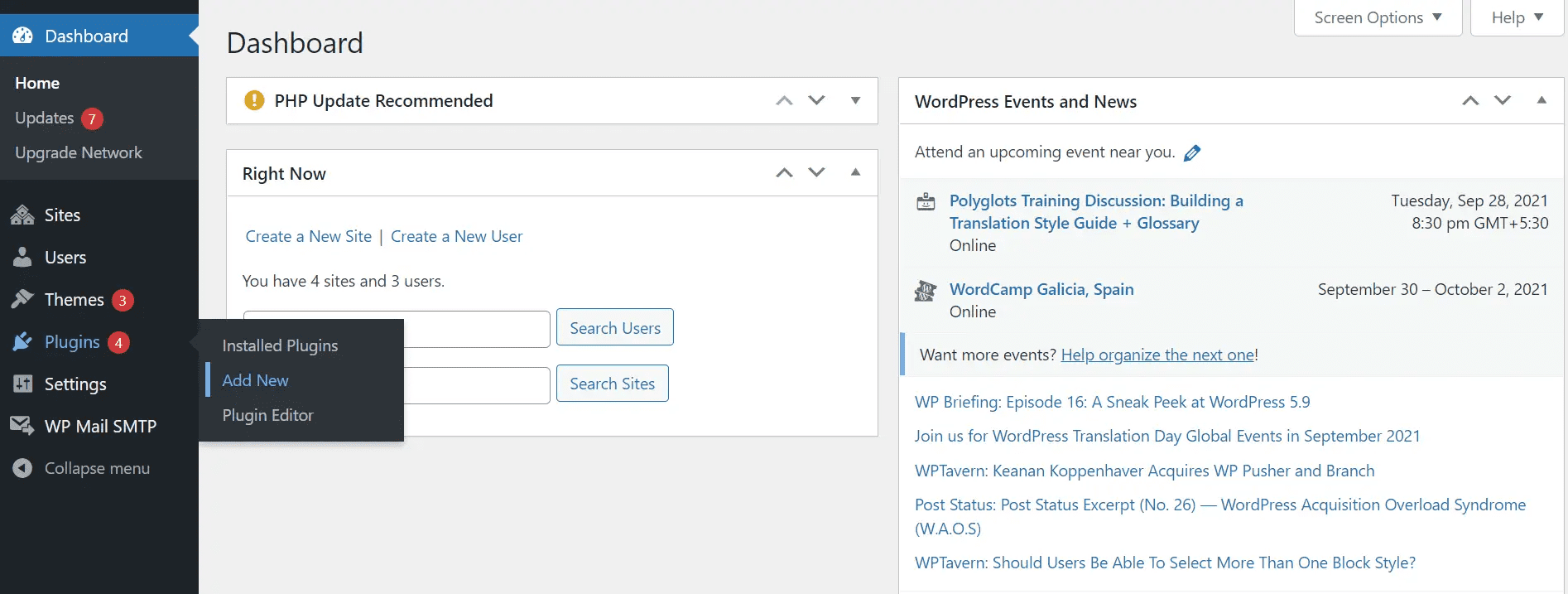The image size is (1568, 594).
Task: Open Polyglots Training Discussion event link
Action: pyautogui.click(x=1096, y=211)
